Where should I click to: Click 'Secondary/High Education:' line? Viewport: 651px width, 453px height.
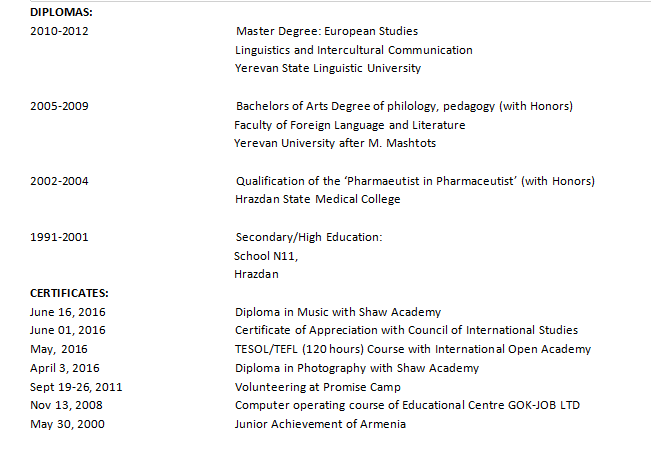coord(309,237)
